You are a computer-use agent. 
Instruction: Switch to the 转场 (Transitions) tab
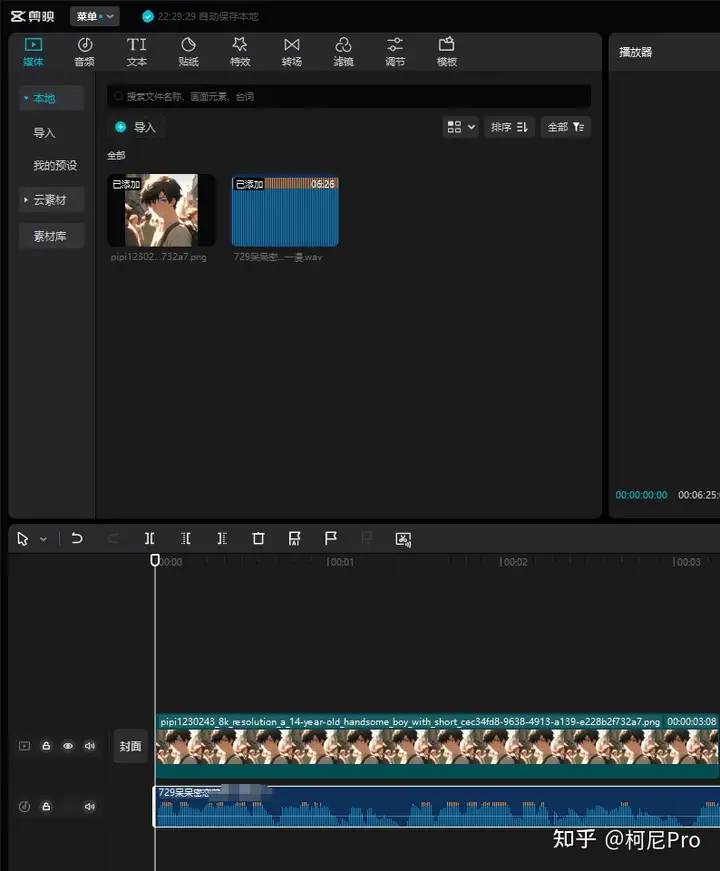click(292, 52)
